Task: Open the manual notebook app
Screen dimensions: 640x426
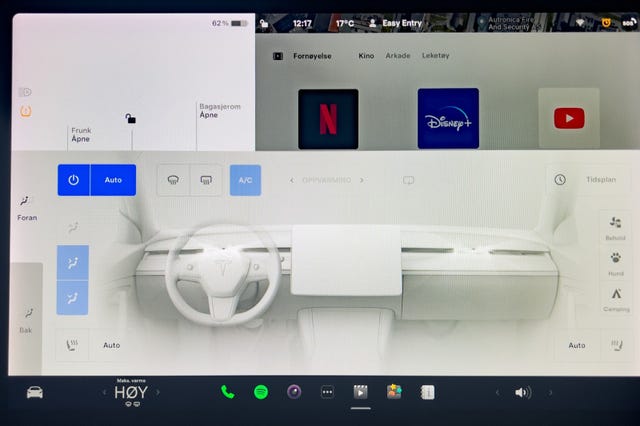Action: 427,392
